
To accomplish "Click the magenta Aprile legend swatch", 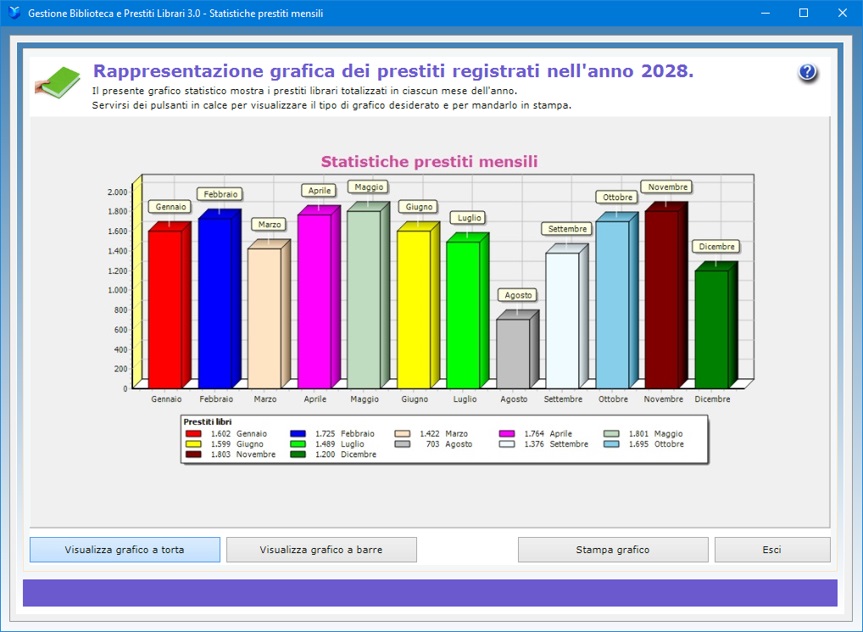I will pyautogui.click(x=507, y=434).
